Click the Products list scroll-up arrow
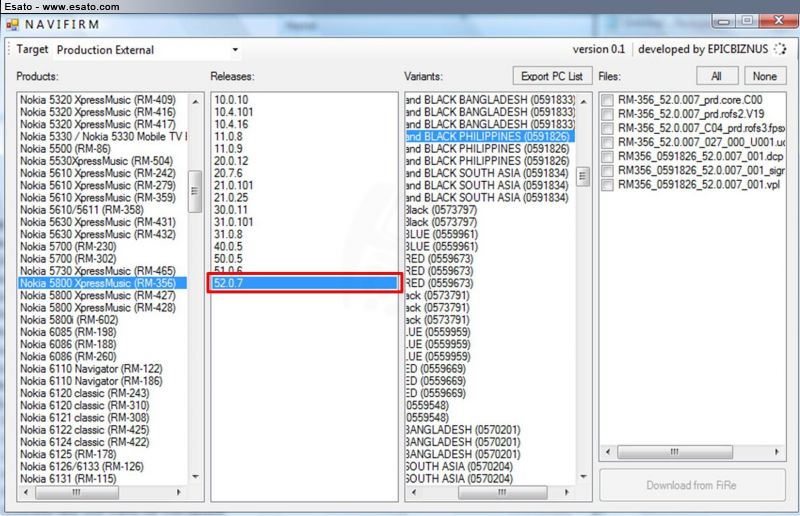800x516 pixels. (x=195, y=102)
